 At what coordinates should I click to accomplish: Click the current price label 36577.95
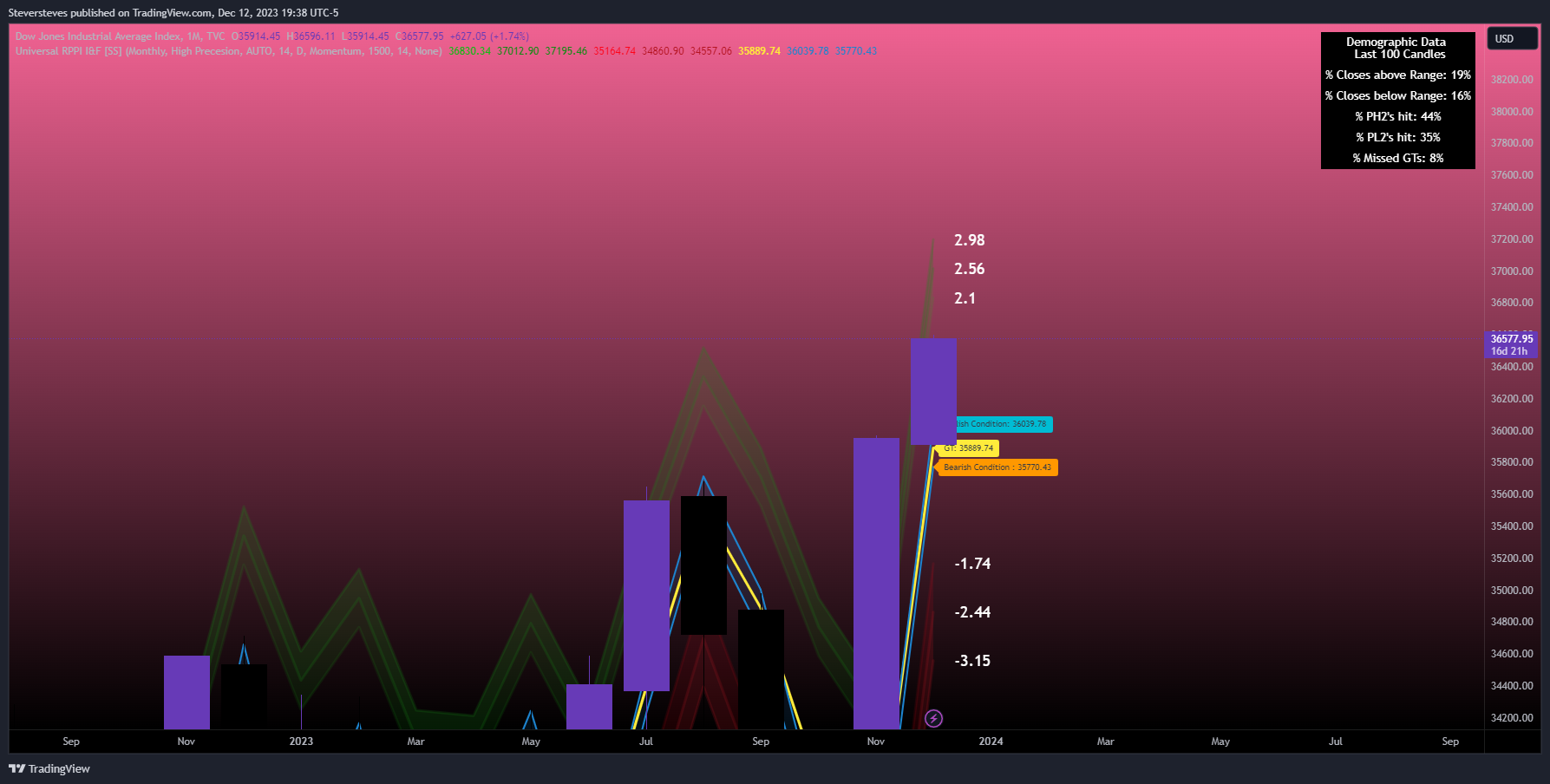[x=1512, y=339]
